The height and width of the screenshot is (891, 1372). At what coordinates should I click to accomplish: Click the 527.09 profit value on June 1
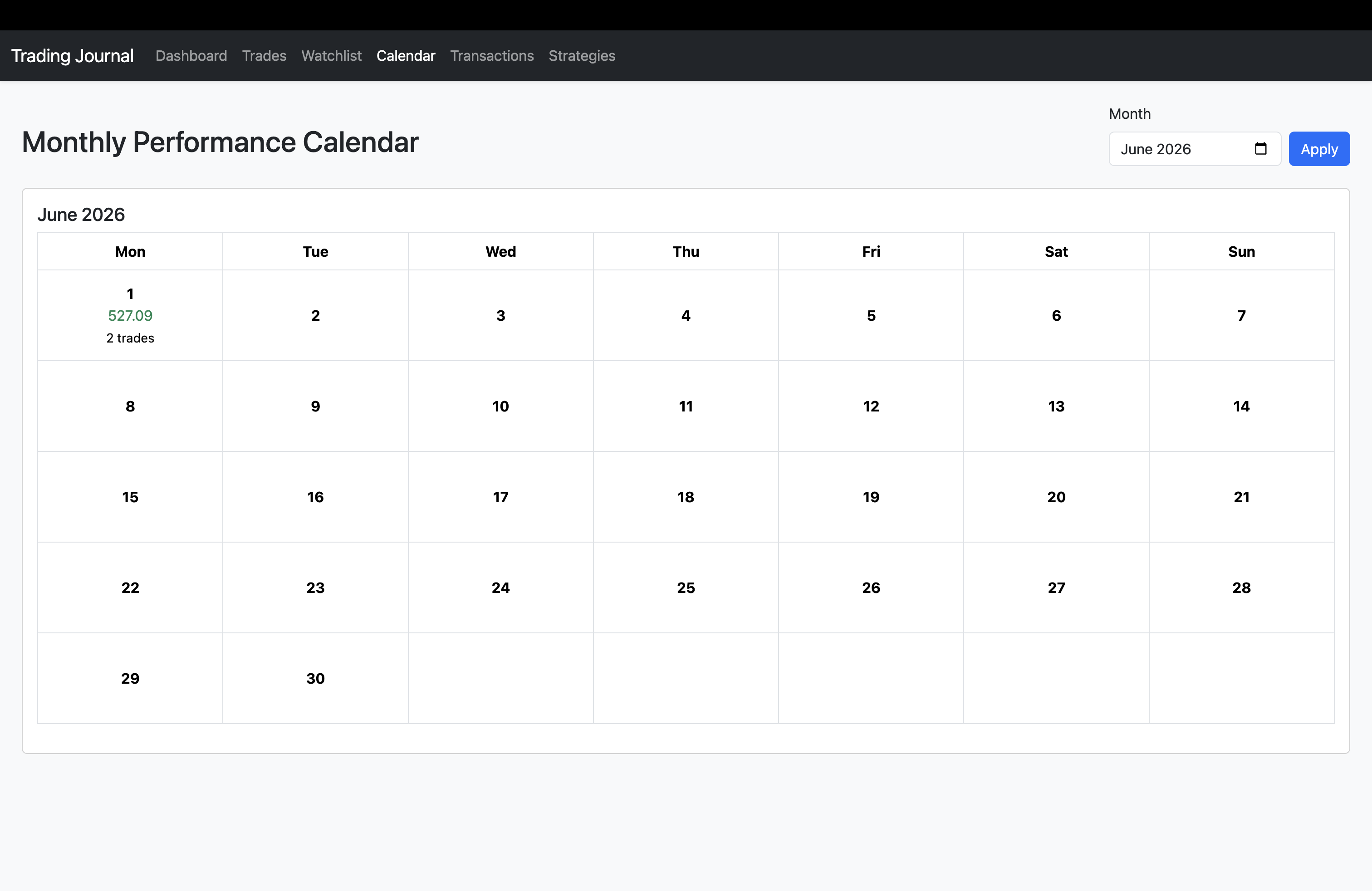coord(130,316)
